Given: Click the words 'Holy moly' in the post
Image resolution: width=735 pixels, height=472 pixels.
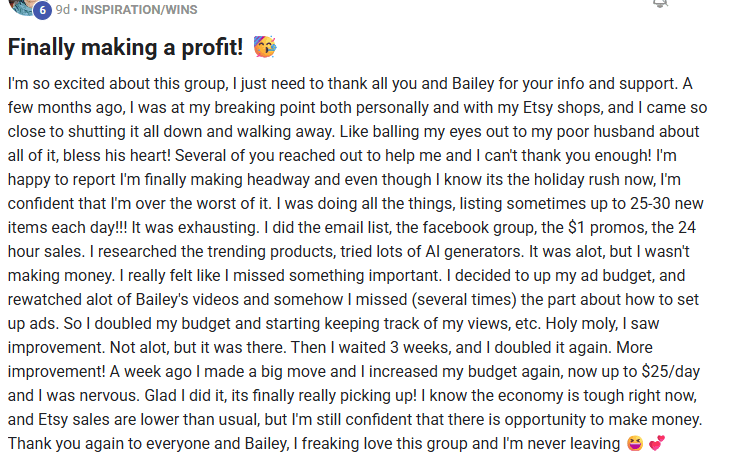Looking at the screenshot, I should coord(581,323).
